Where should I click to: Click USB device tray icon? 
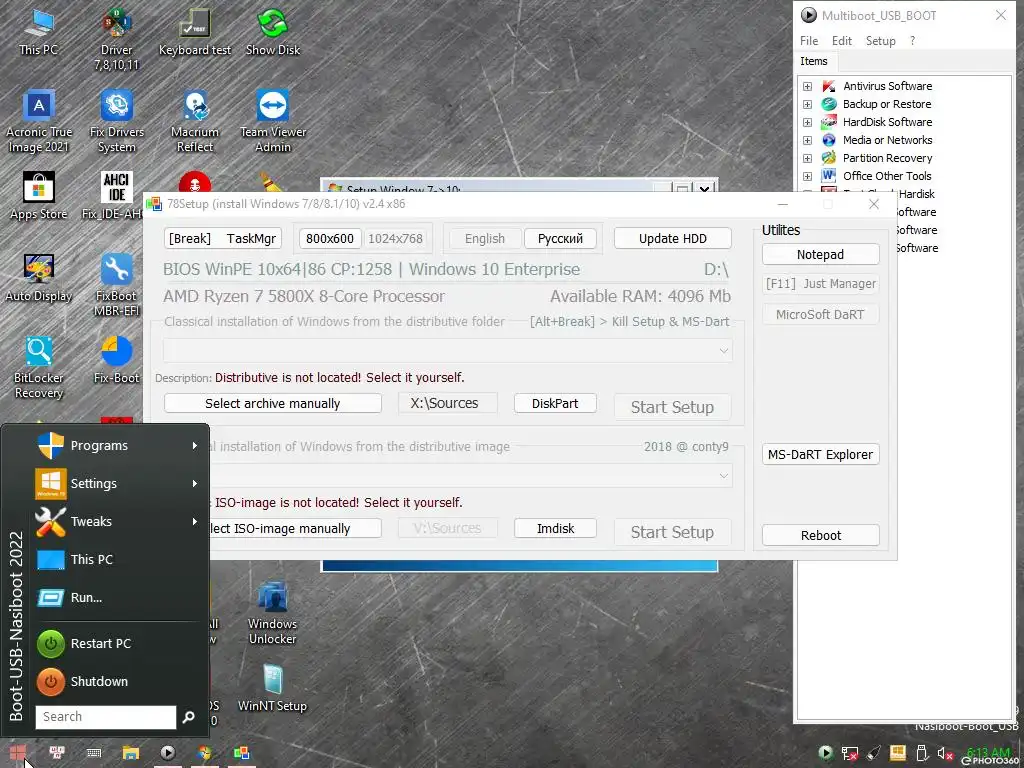921,754
